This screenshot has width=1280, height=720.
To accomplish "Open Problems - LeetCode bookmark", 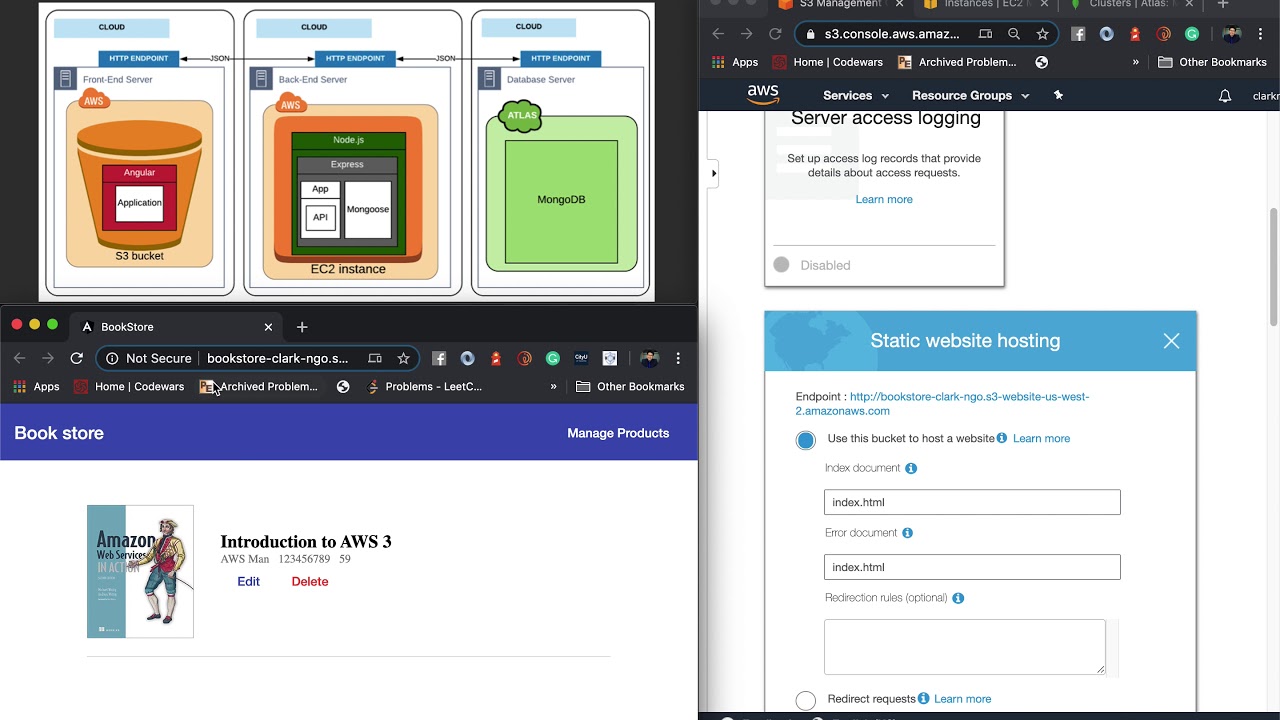I will click(424, 386).
